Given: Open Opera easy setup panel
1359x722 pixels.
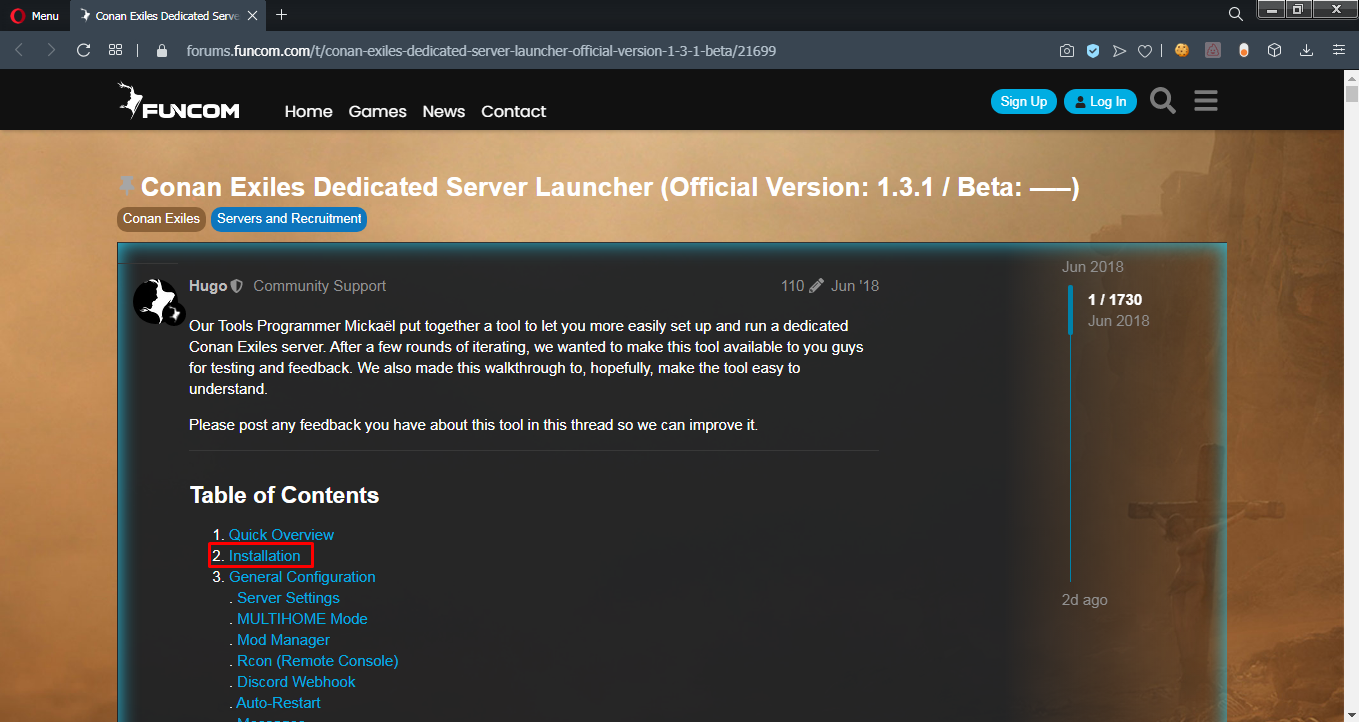Looking at the screenshot, I should pos(1339,50).
